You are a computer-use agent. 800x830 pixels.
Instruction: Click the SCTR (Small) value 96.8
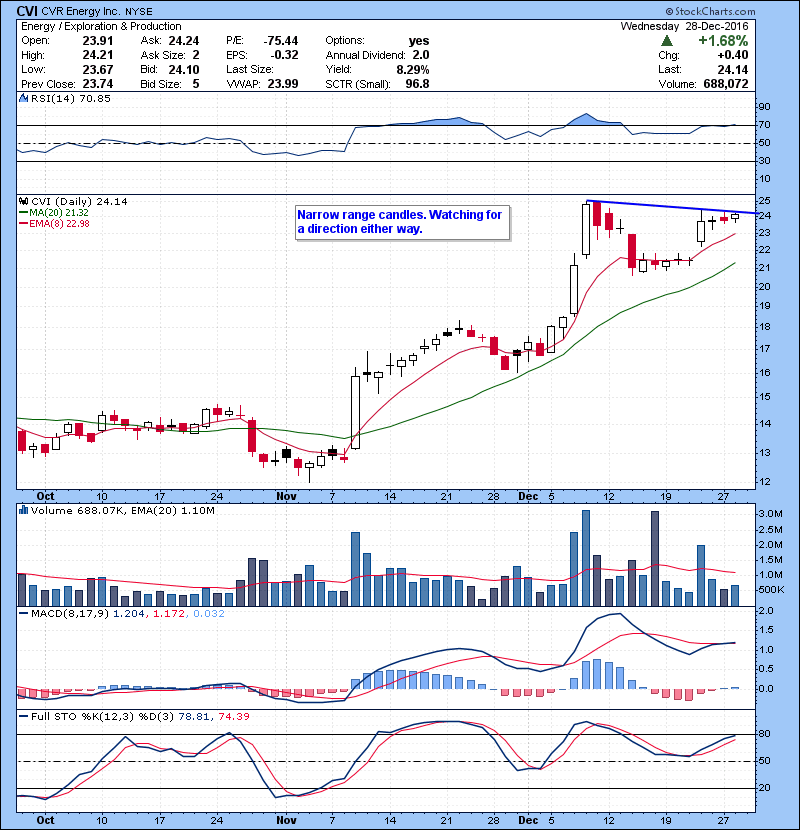[x=417, y=84]
